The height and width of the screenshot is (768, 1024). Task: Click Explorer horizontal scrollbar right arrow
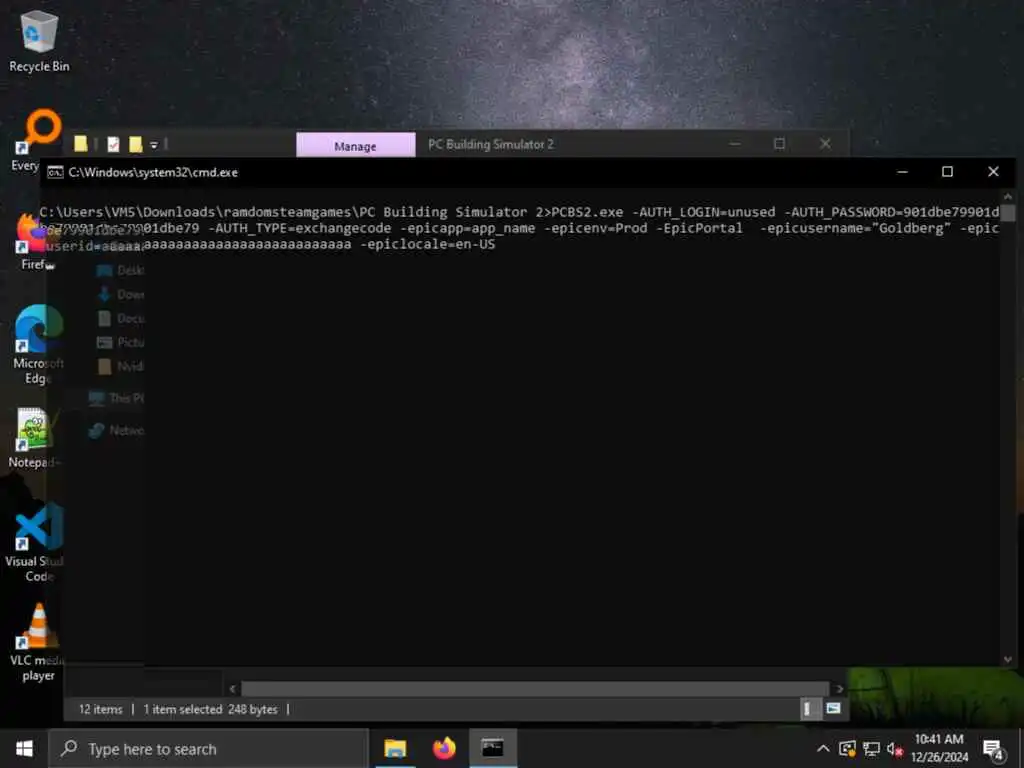(839, 688)
